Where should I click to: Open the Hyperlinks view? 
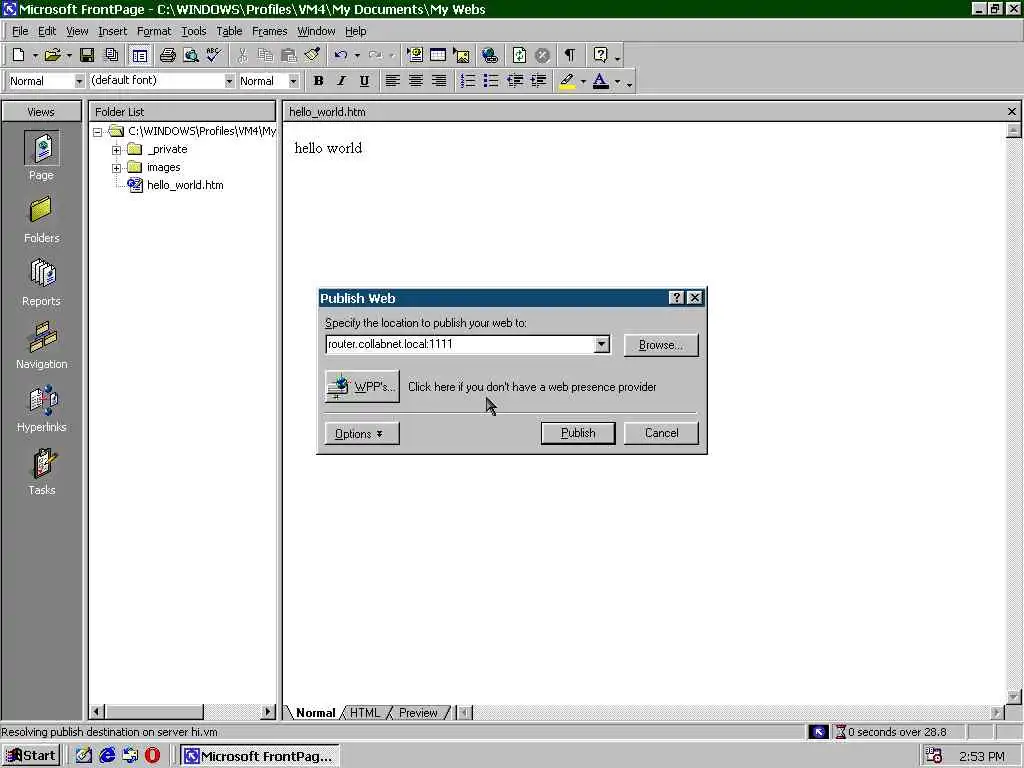42,409
